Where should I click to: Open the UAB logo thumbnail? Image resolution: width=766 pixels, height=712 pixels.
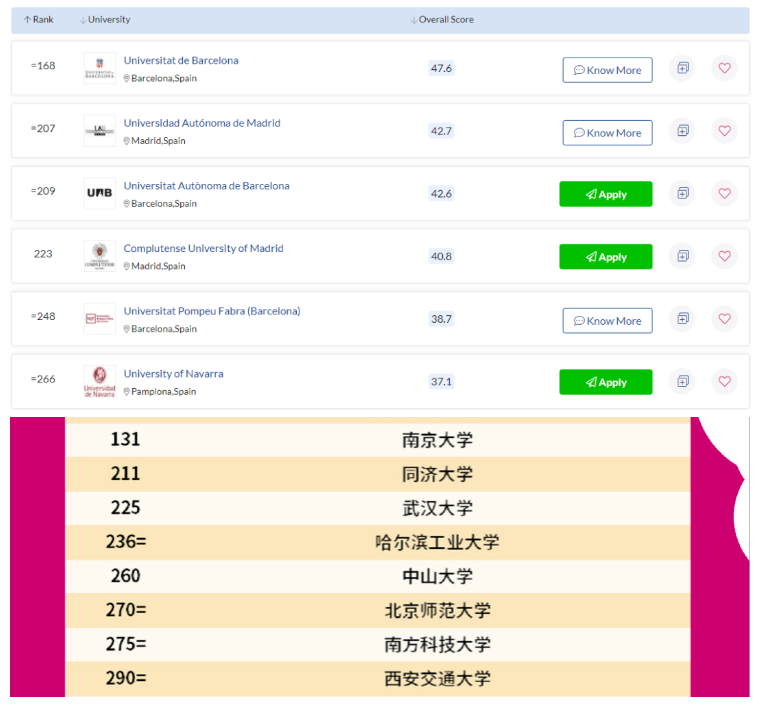[100, 193]
